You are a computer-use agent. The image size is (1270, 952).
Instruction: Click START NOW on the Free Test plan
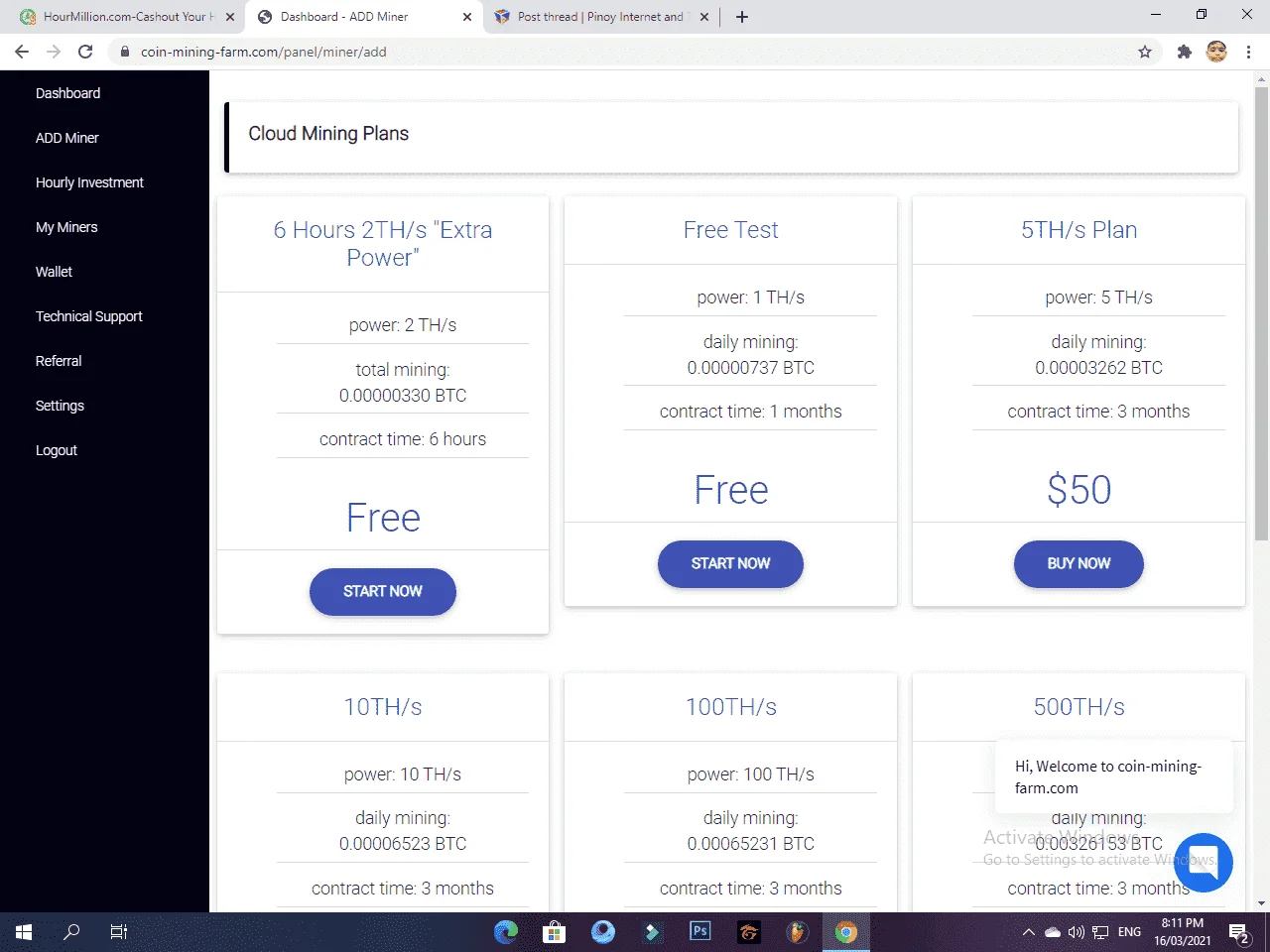[730, 564]
